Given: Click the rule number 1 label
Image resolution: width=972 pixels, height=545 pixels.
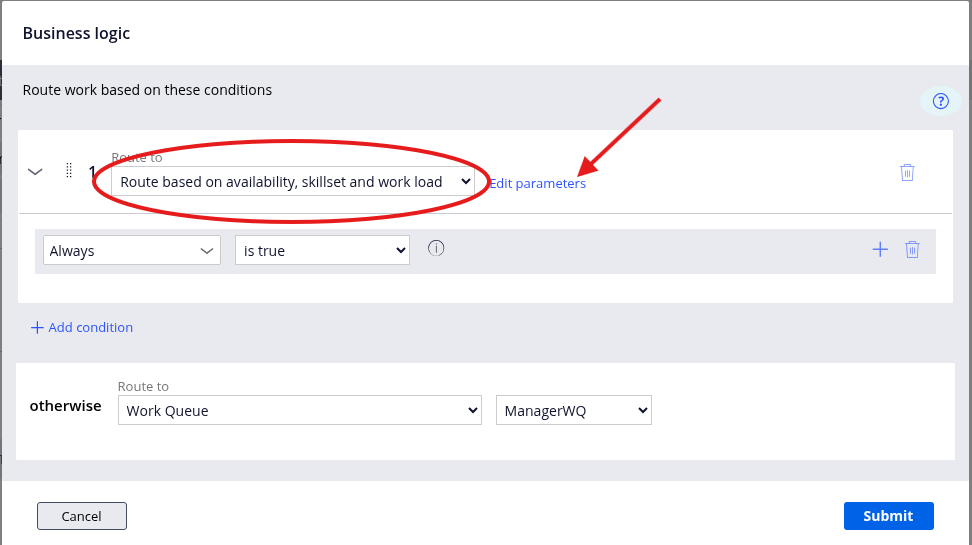Looking at the screenshot, I should click(x=93, y=172).
